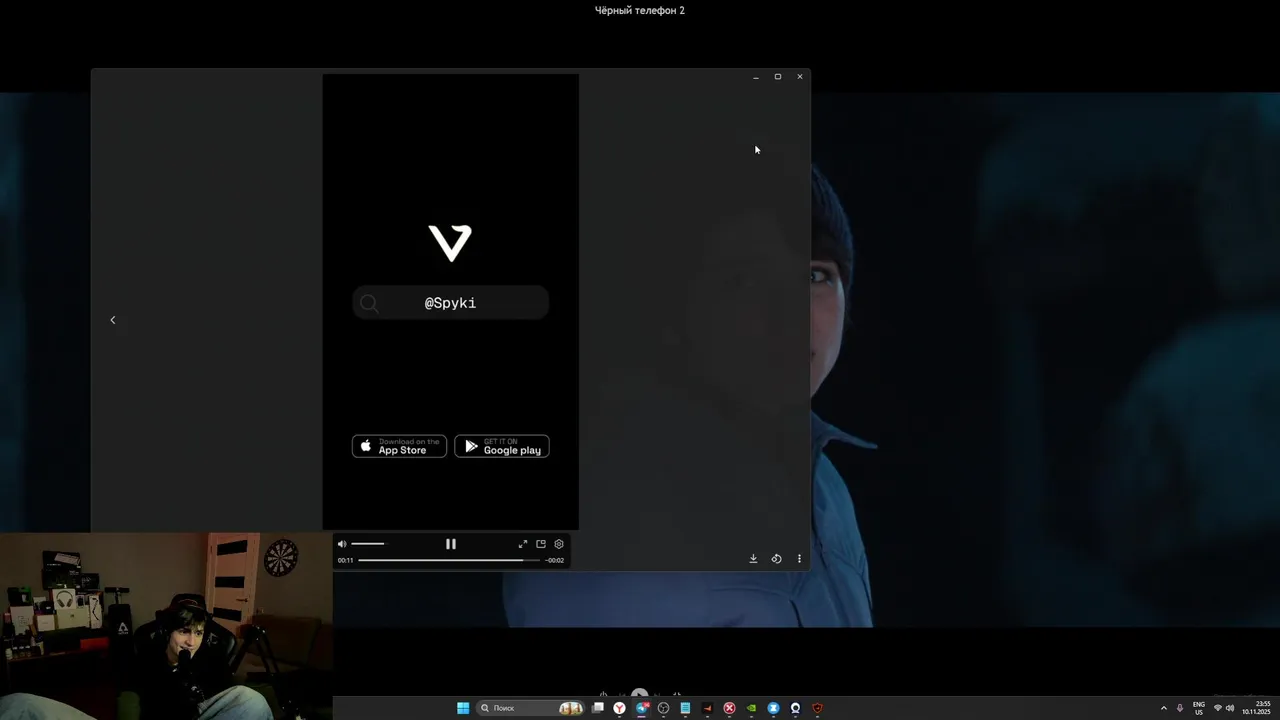Open network settings from the tray
The image size is (1280, 720).
tap(1217, 708)
